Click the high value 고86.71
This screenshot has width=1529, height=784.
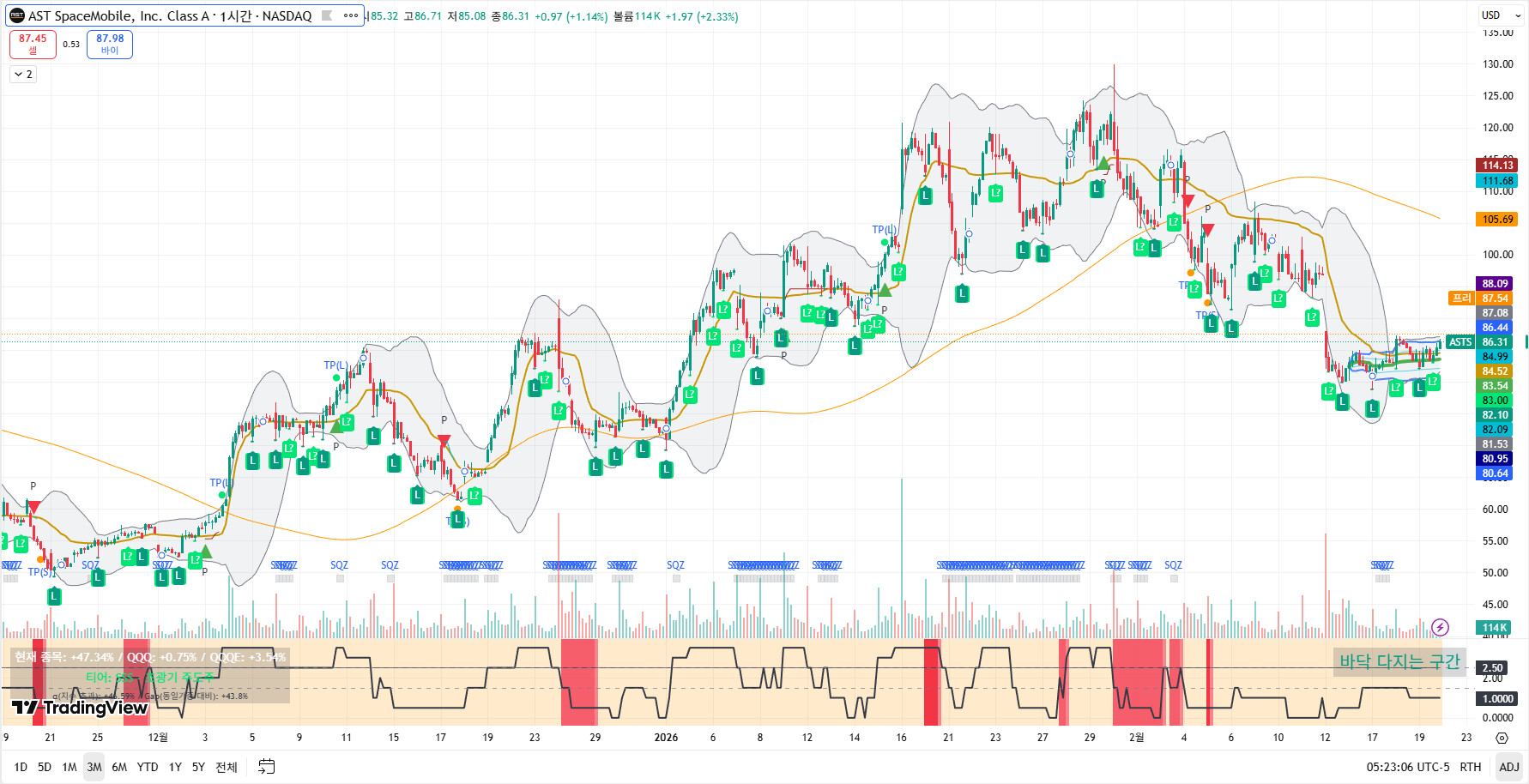point(422,16)
